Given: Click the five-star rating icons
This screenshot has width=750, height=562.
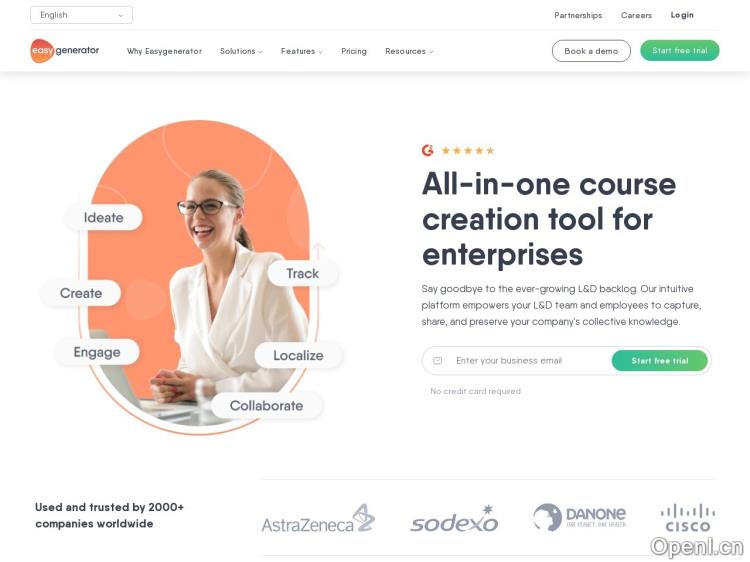Looking at the screenshot, I should click(x=468, y=151).
